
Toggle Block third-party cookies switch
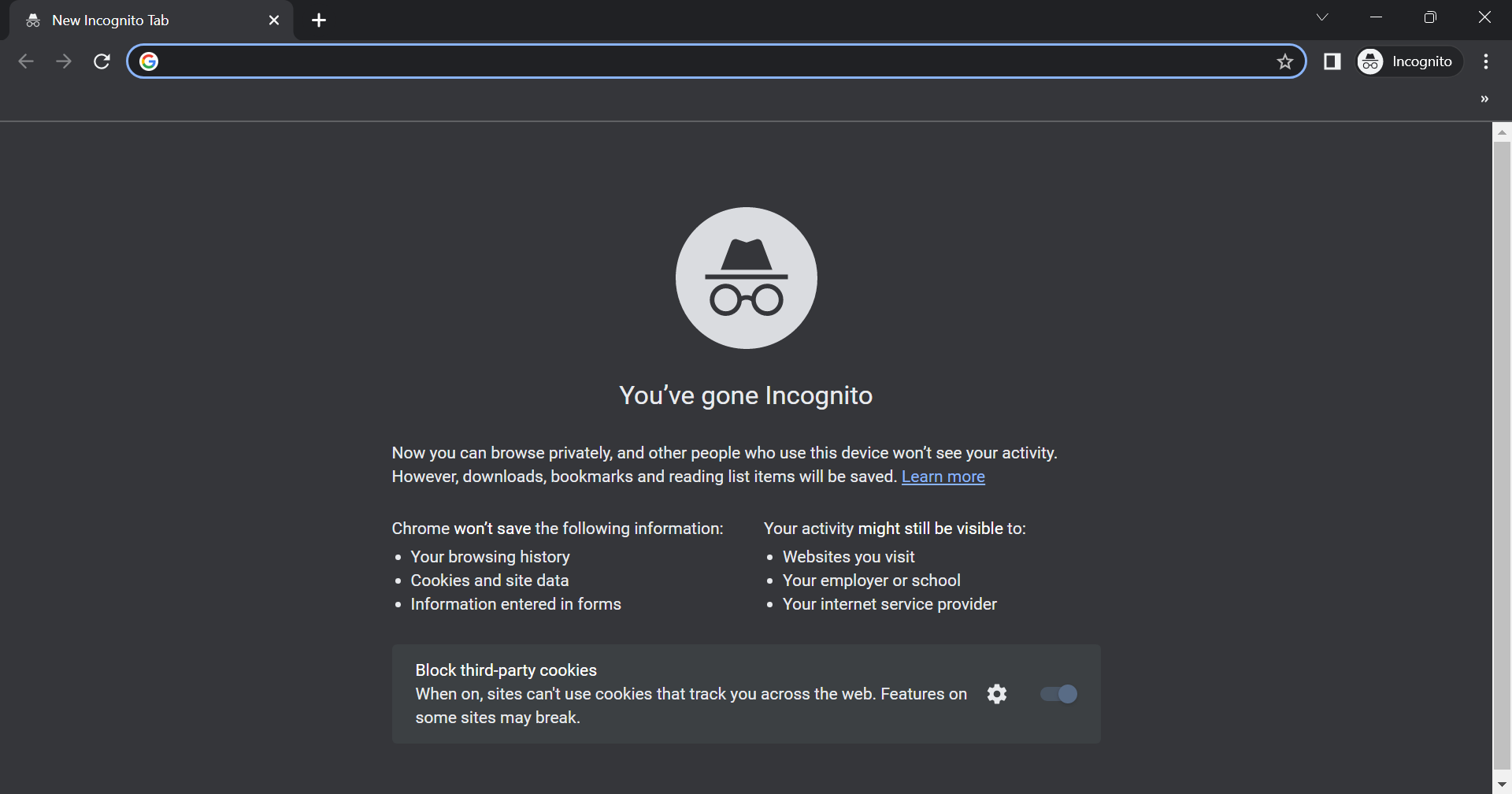coord(1058,694)
